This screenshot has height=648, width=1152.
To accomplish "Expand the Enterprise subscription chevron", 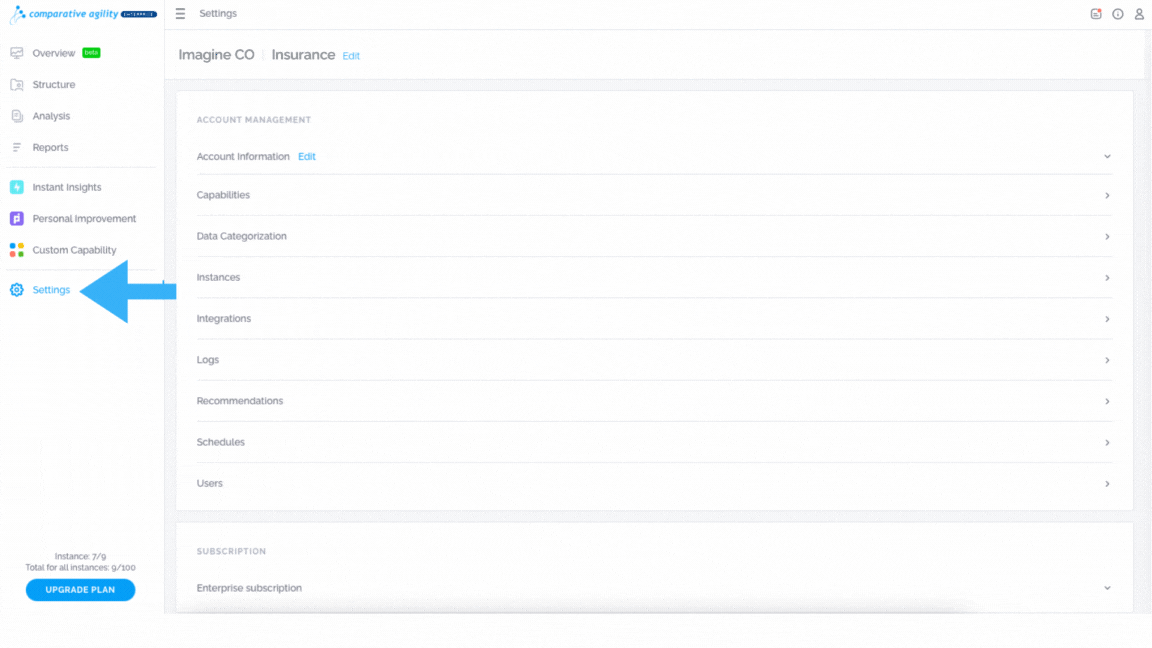I will [x=1106, y=588].
